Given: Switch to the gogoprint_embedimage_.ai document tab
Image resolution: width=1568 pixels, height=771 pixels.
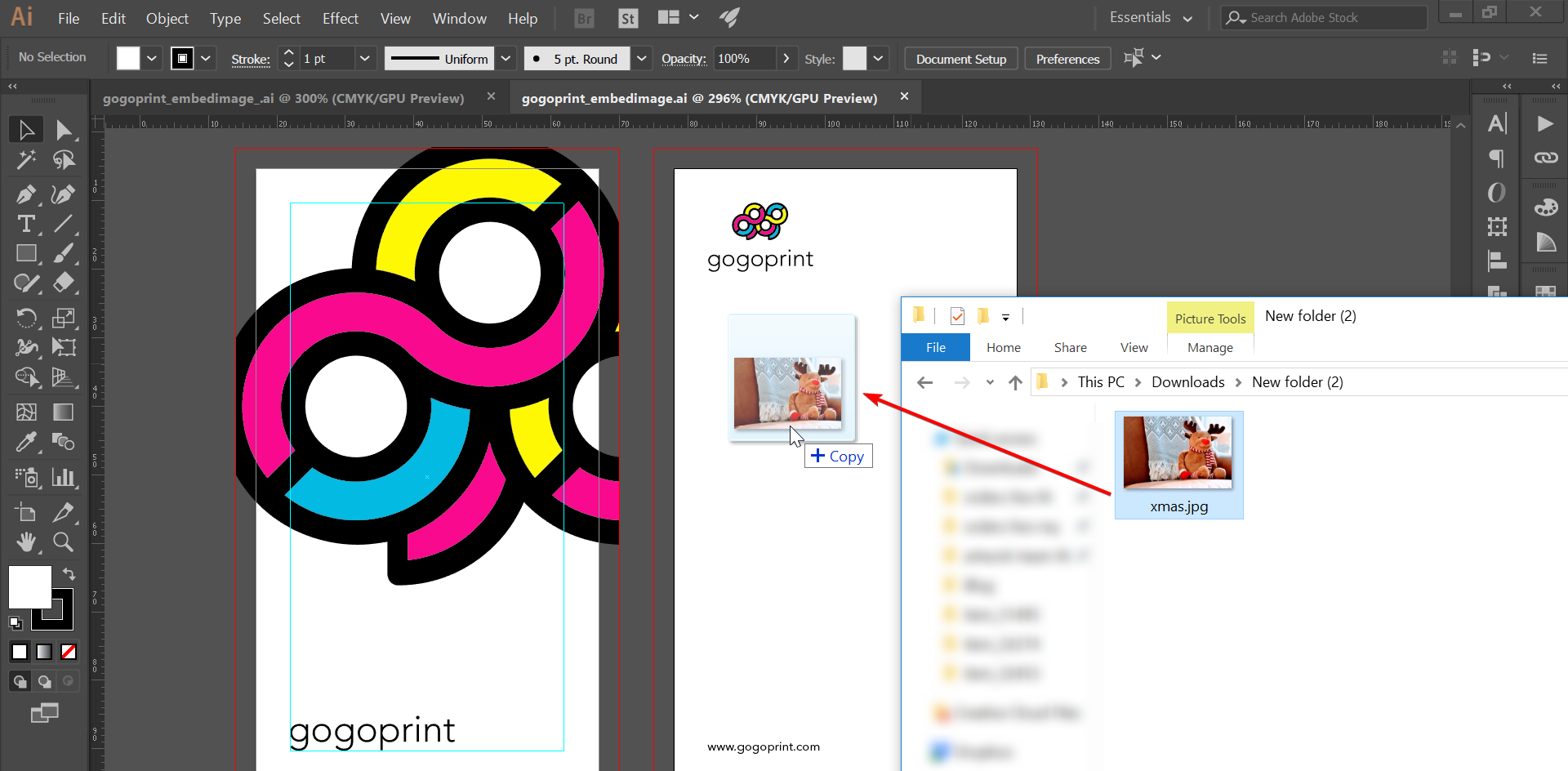Looking at the screenshot, I should pos(283,97).
